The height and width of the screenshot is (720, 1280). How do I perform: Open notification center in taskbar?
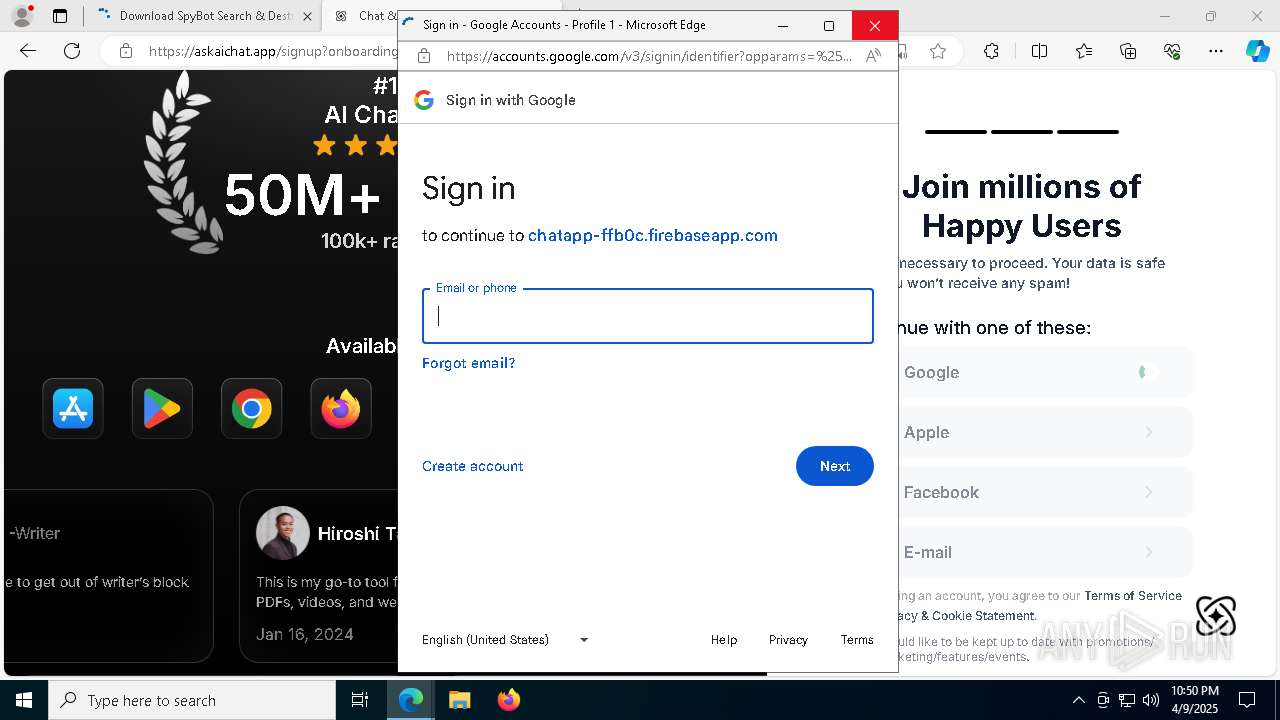[x=1247, y=700]
